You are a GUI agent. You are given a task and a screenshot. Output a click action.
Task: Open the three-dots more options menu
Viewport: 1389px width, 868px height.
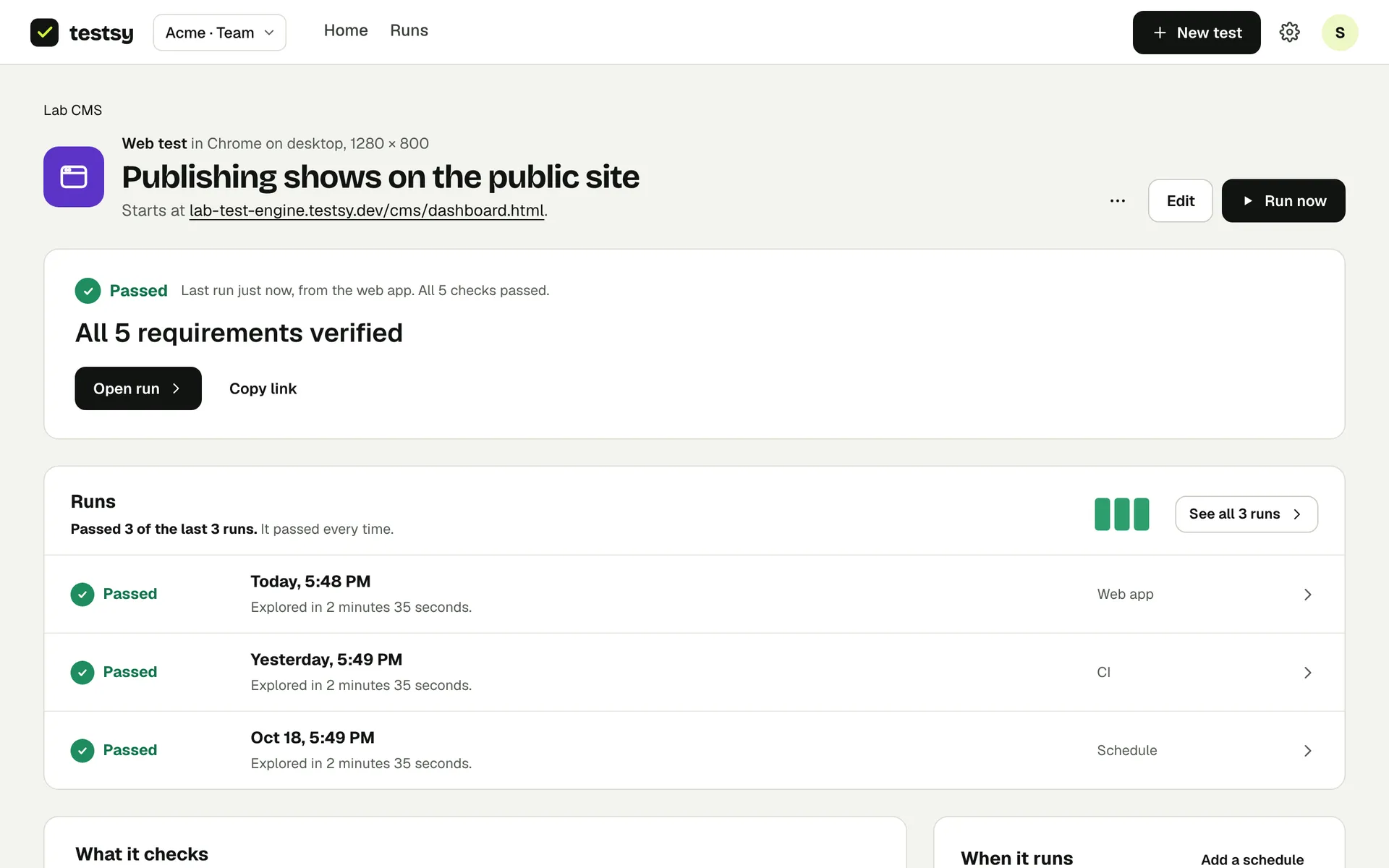[1118, 201]
